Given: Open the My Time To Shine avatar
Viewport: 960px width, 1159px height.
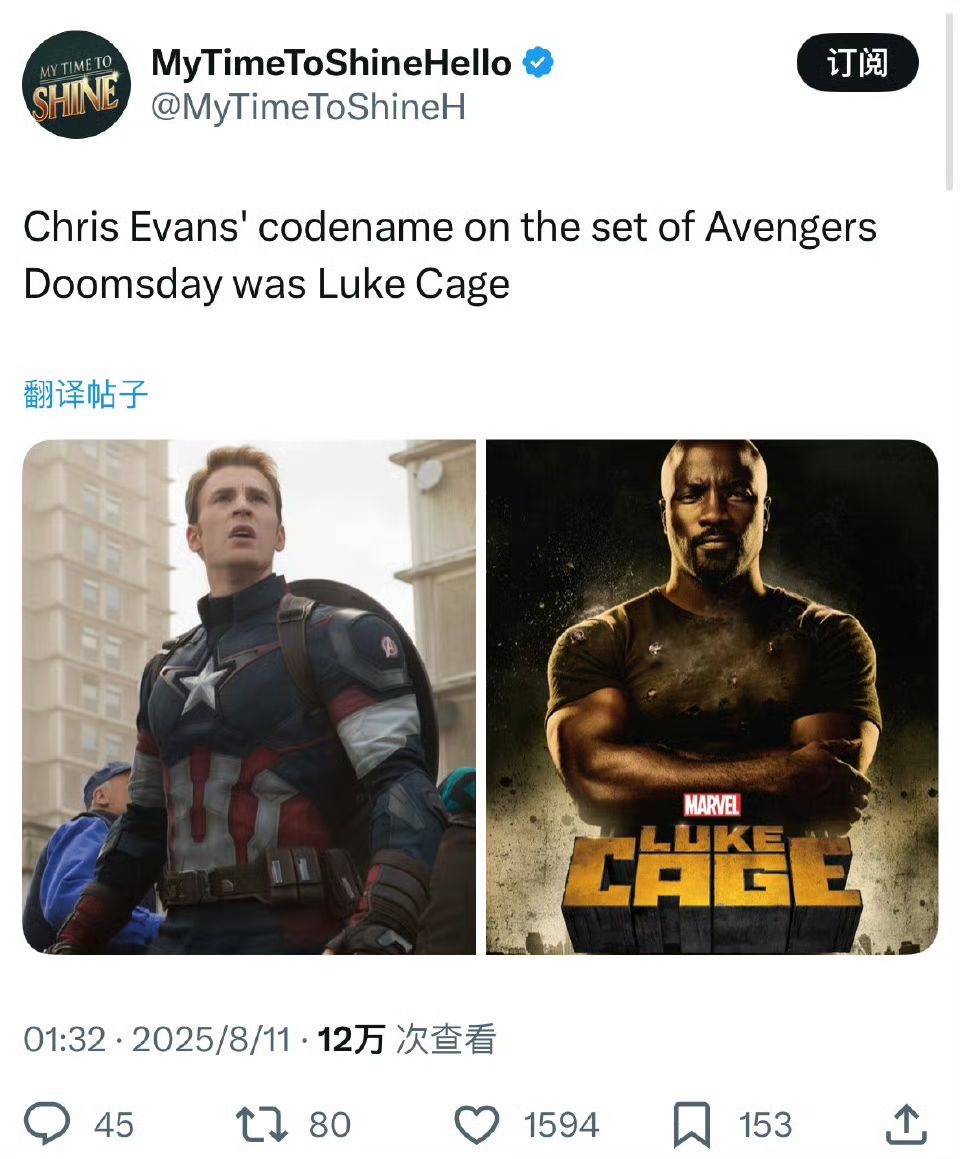Looking at the screenshot, I should pyautogui.click(x=76, y=84).
